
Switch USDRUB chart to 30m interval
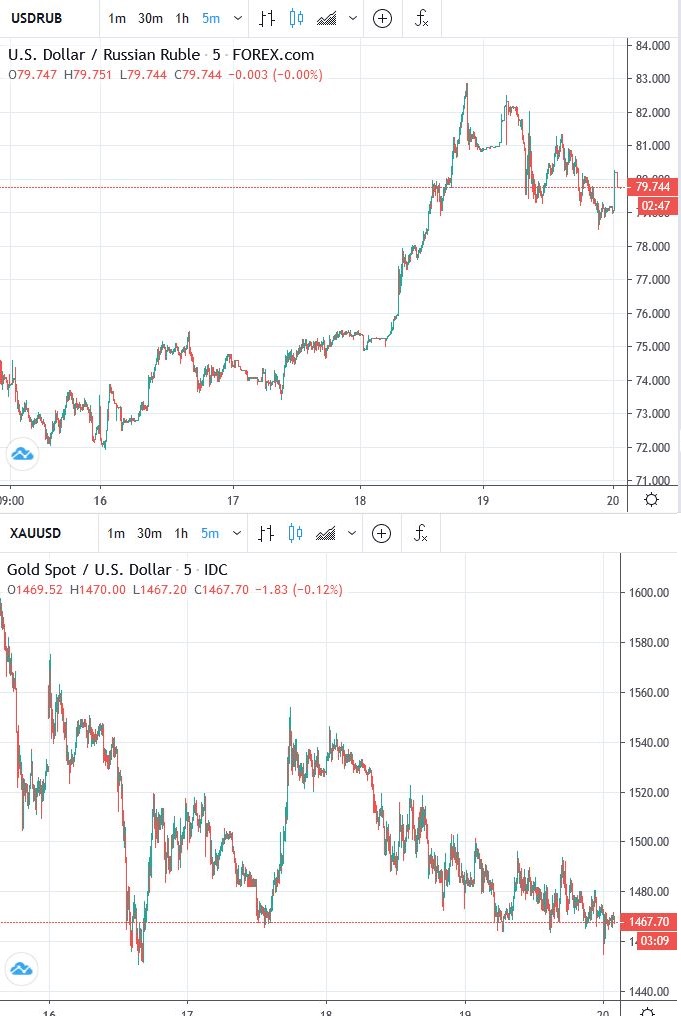[x=150, y=18]
